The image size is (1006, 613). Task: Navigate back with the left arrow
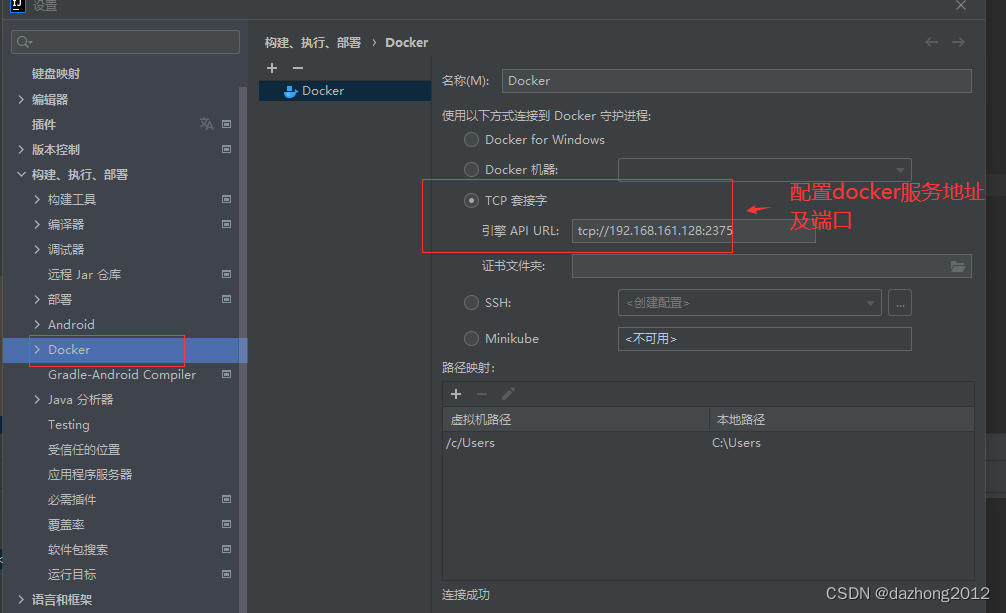coord(931,42)
